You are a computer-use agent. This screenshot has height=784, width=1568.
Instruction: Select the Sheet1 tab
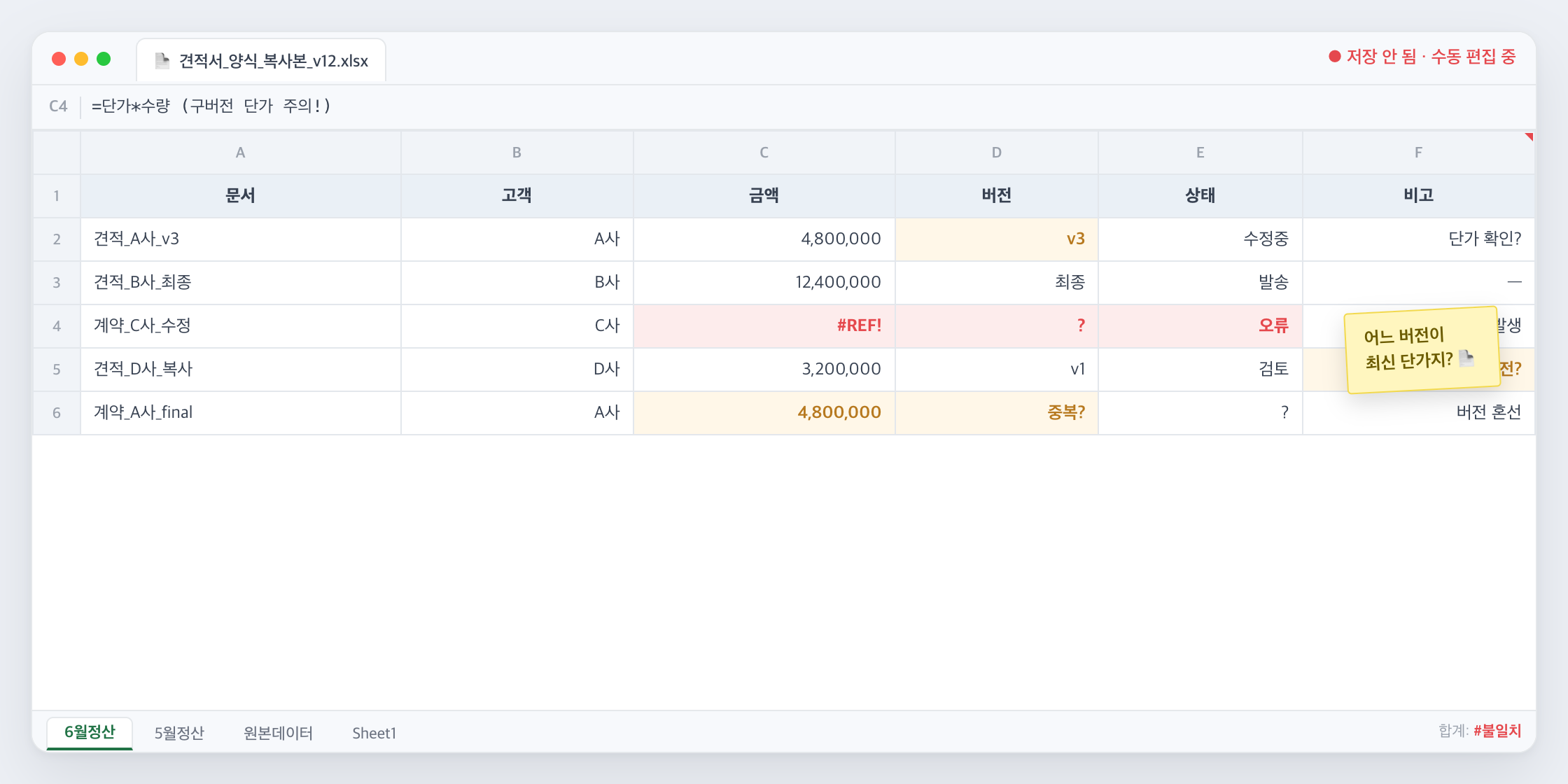tap(374, 733)
